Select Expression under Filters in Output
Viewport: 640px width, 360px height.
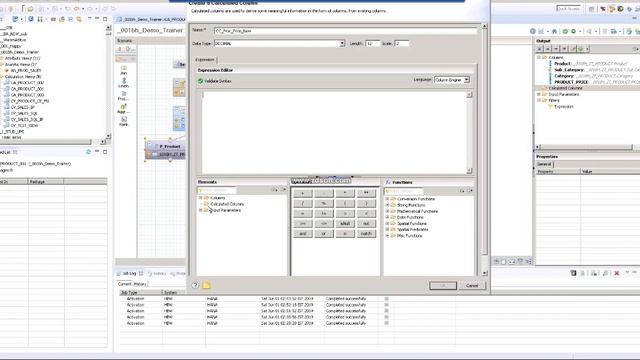[x=563, y=107]
